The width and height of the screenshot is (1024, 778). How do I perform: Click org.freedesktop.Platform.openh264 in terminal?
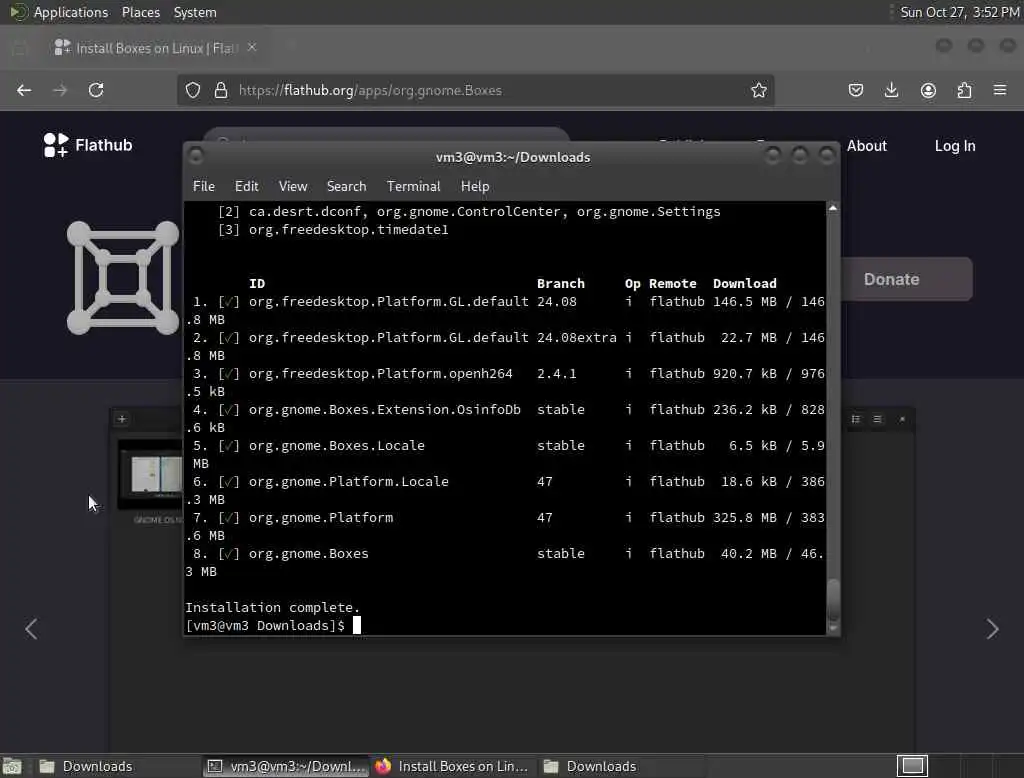[x=381, y=374]
